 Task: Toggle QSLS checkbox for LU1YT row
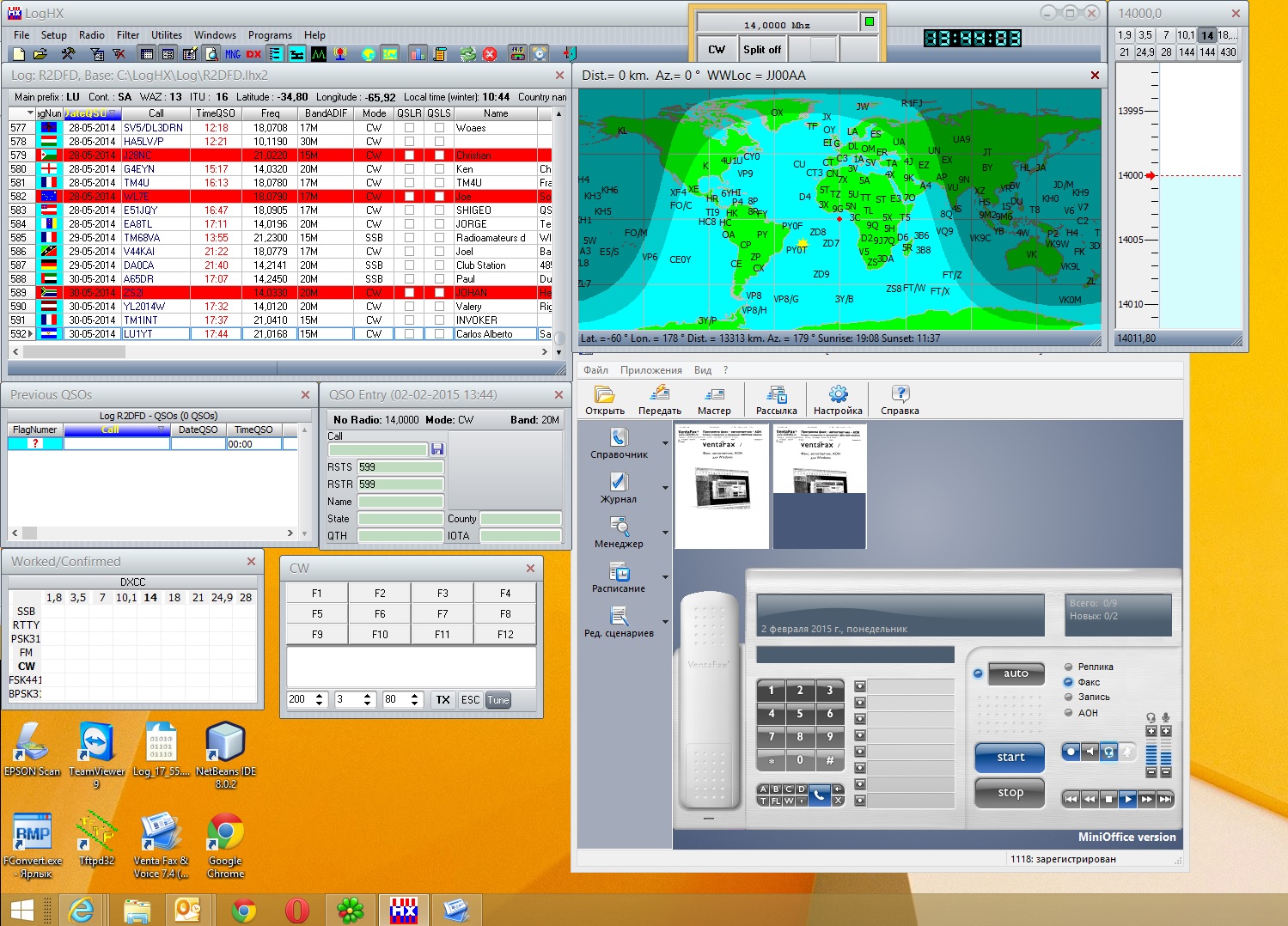(439, 334)
